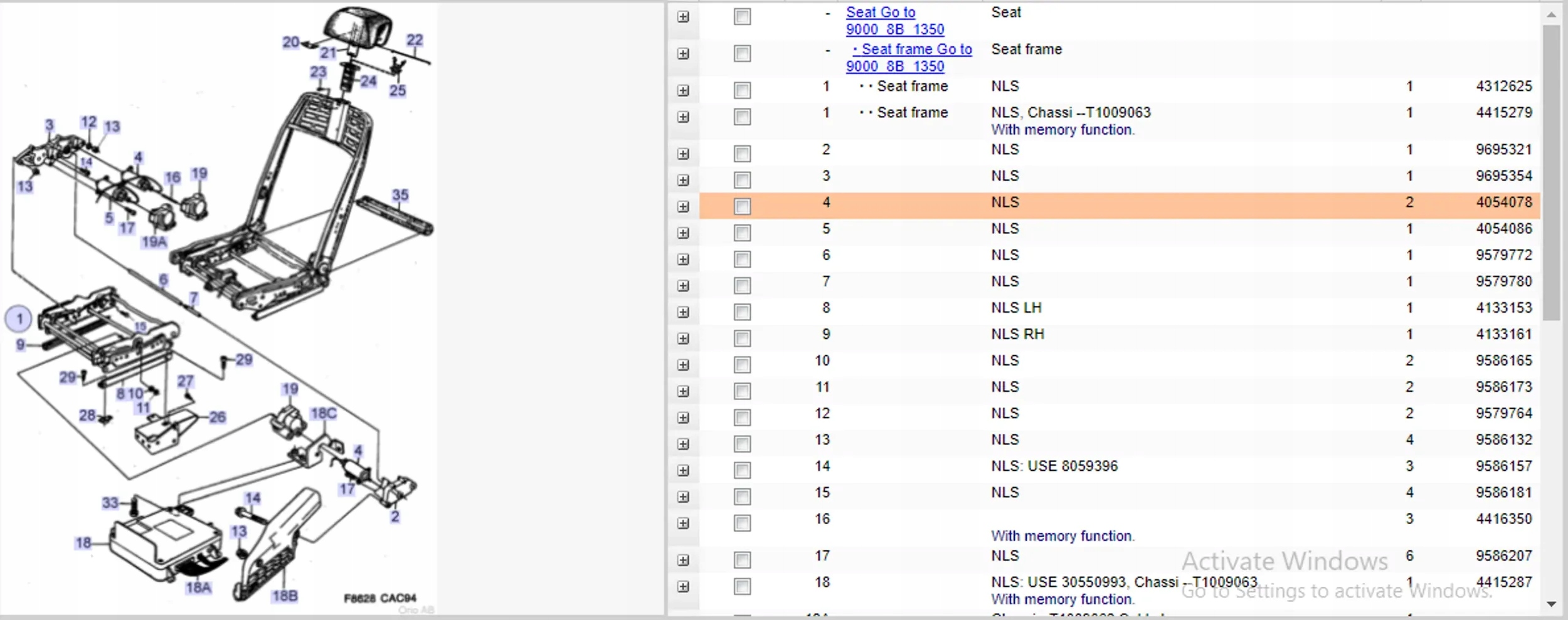
Task: Select callout 18B on the diagram
Action: 285,596
